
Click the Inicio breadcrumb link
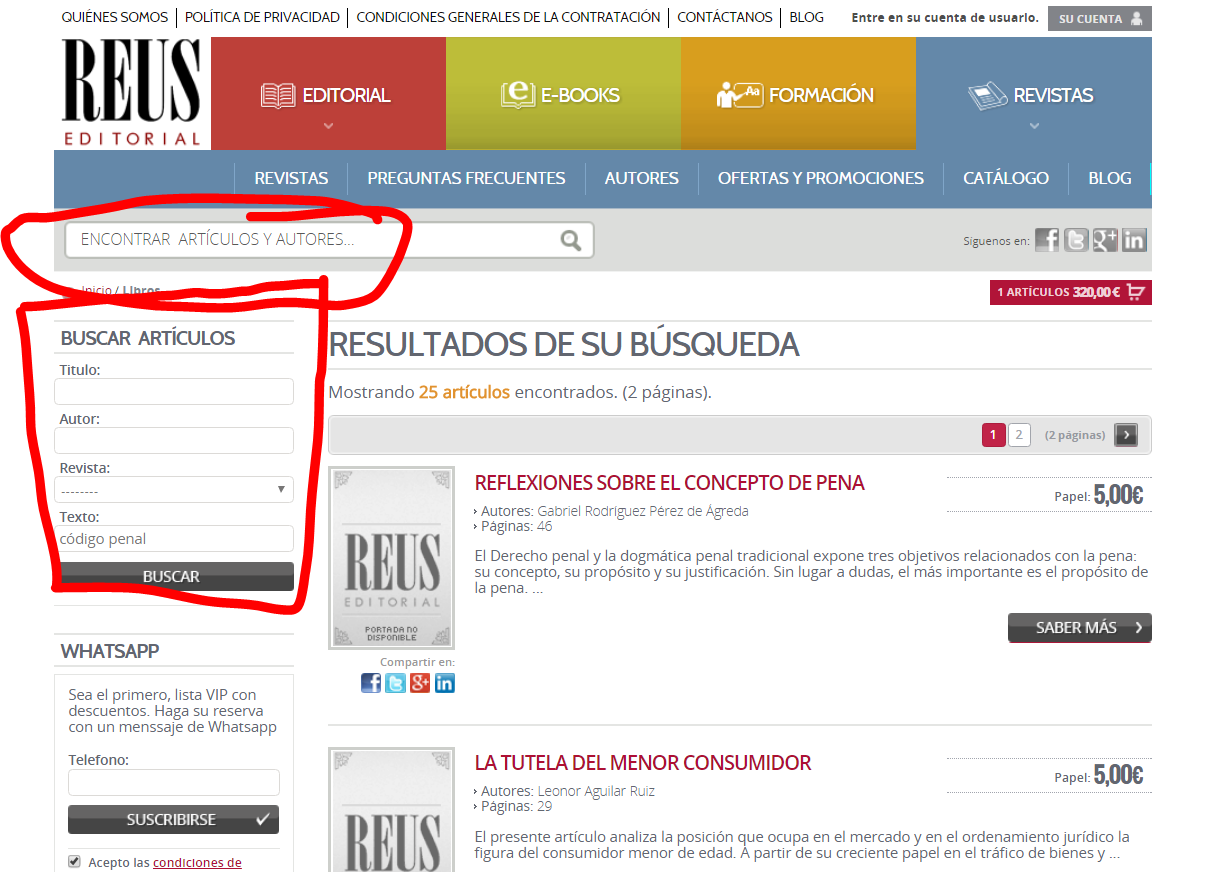coord(97,290)
